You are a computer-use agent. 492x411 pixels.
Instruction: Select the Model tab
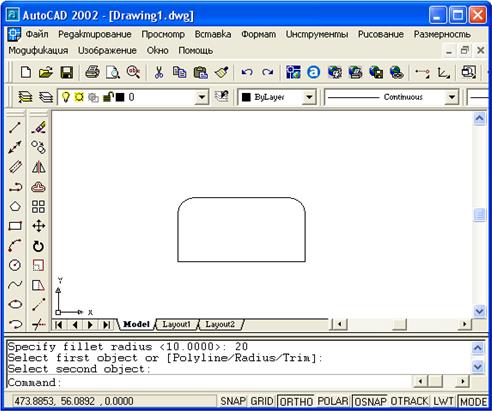tap(136, 324)
